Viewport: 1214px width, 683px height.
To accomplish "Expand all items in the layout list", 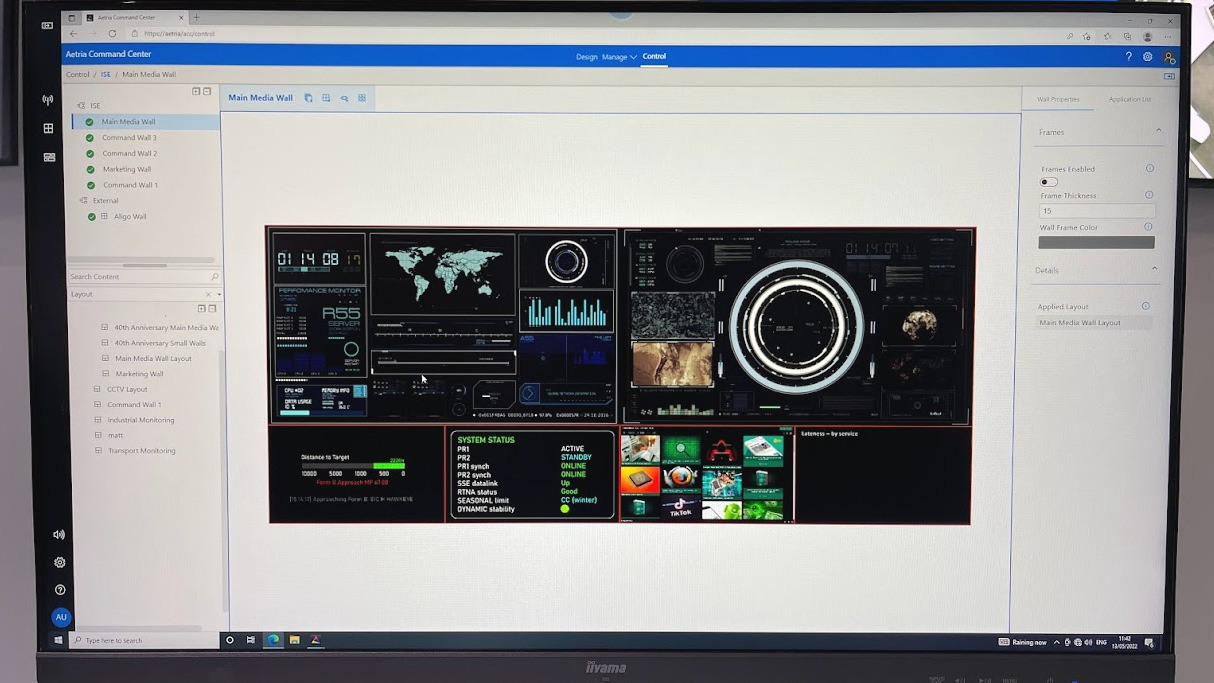I will 201,309.
